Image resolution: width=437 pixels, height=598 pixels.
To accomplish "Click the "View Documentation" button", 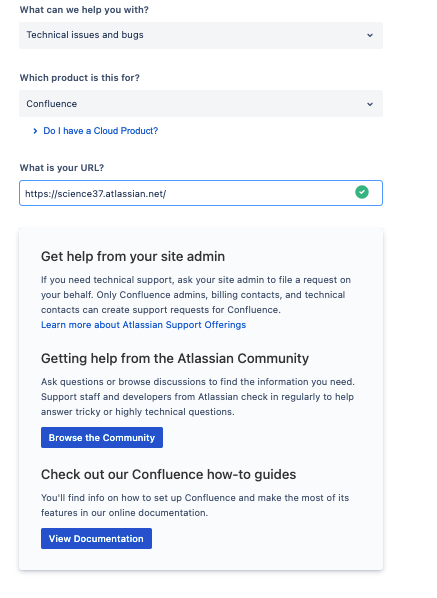I will click(x=96, y=539).
